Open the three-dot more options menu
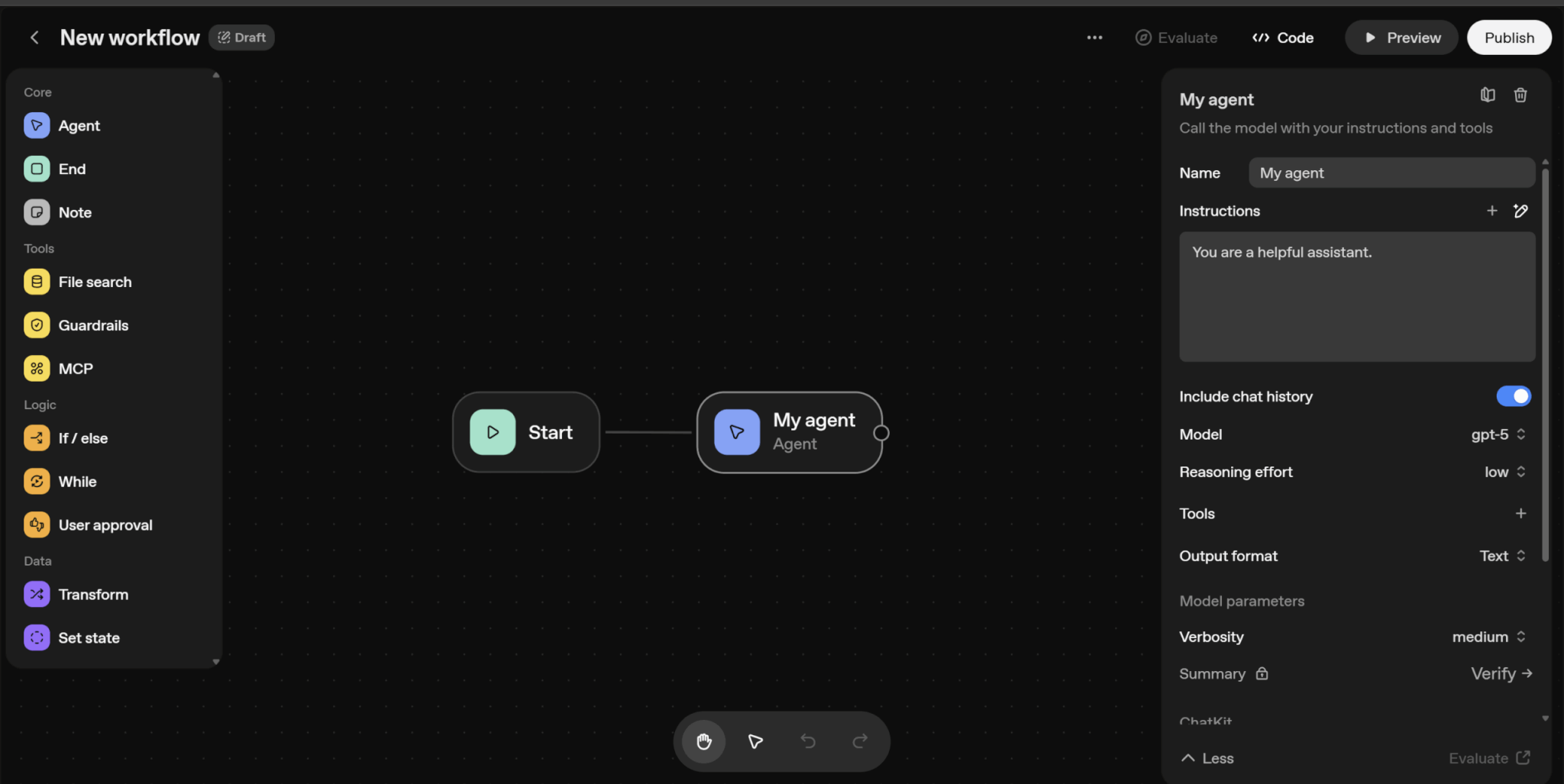This screenshot has height=784, width=1564. pyautogui.click(x=1094, y=37)
